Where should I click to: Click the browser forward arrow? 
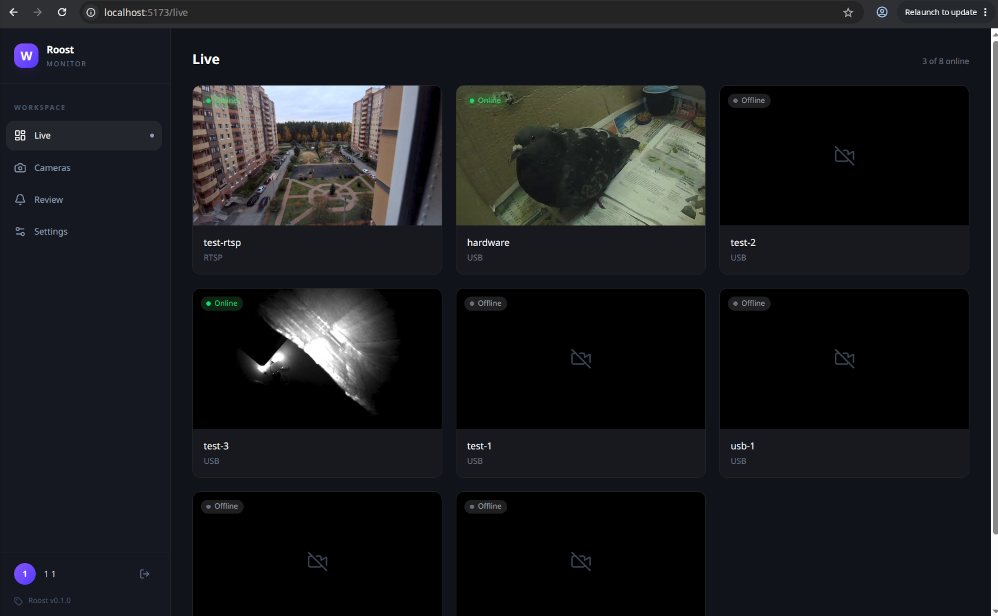[x=38, y=12]
